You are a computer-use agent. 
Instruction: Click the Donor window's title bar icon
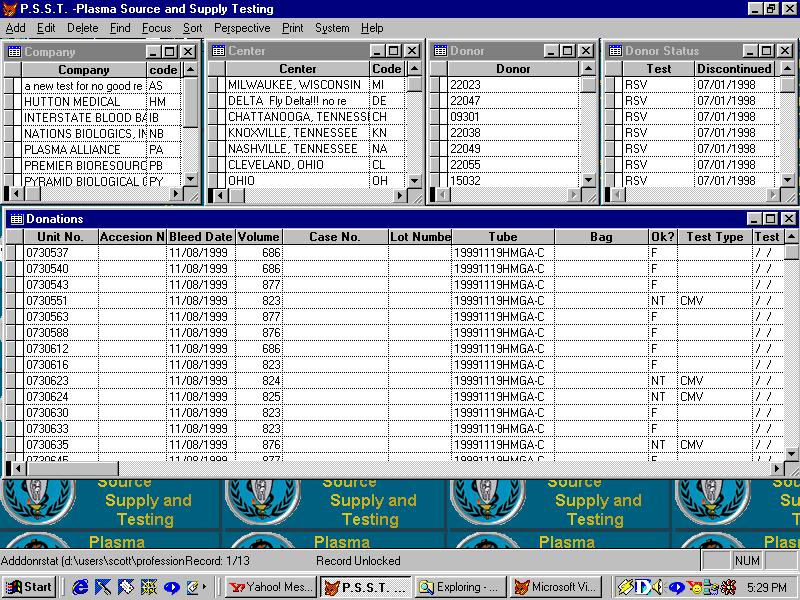[x=441, y=51]
